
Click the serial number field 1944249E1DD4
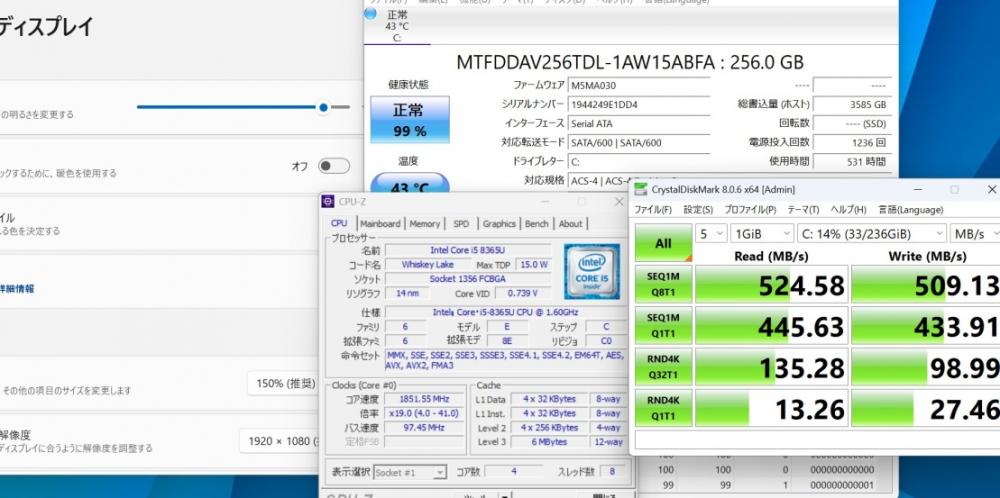click(638, 105)
